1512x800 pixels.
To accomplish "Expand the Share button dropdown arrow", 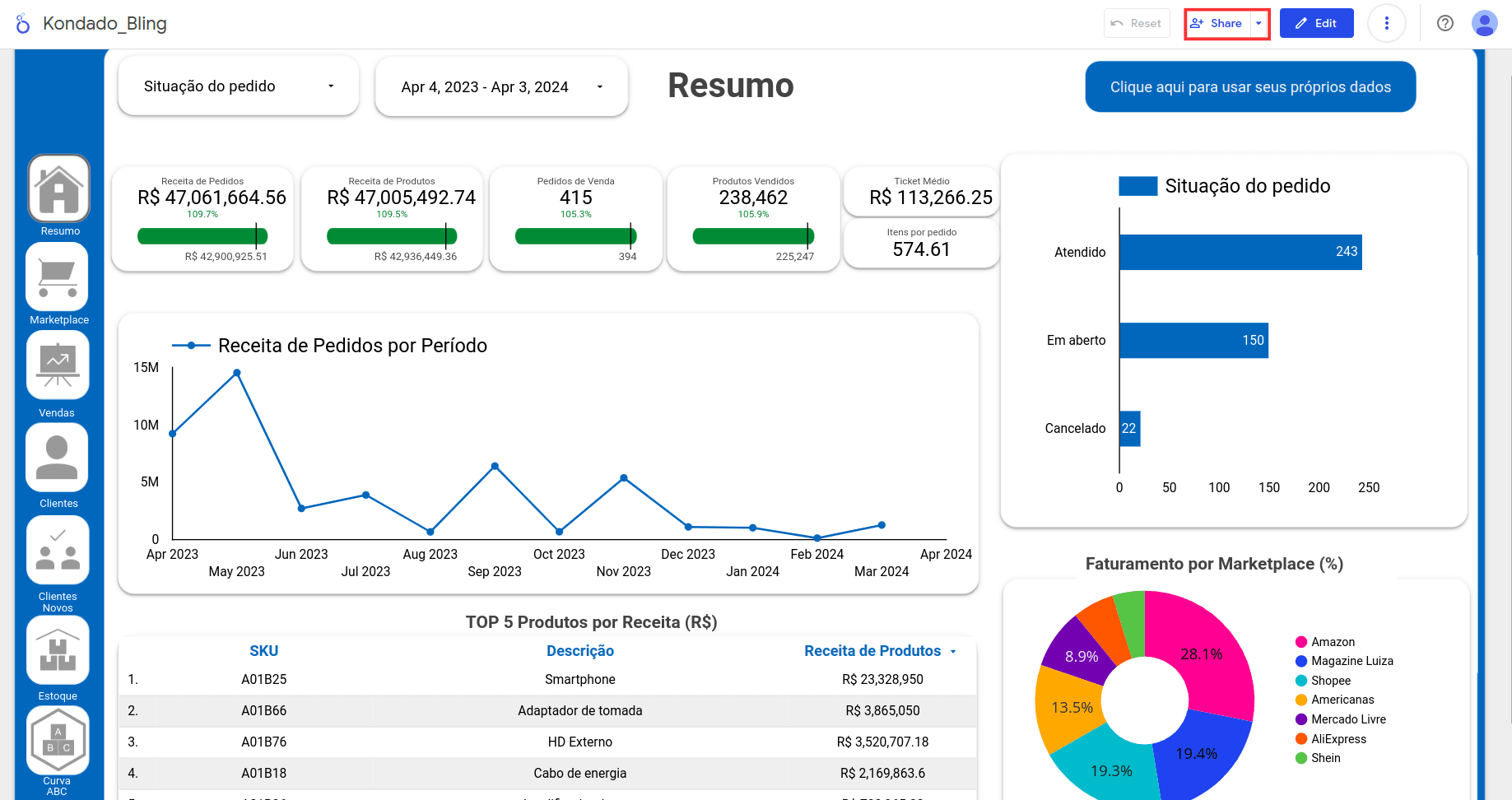I will pos(1258,23).
